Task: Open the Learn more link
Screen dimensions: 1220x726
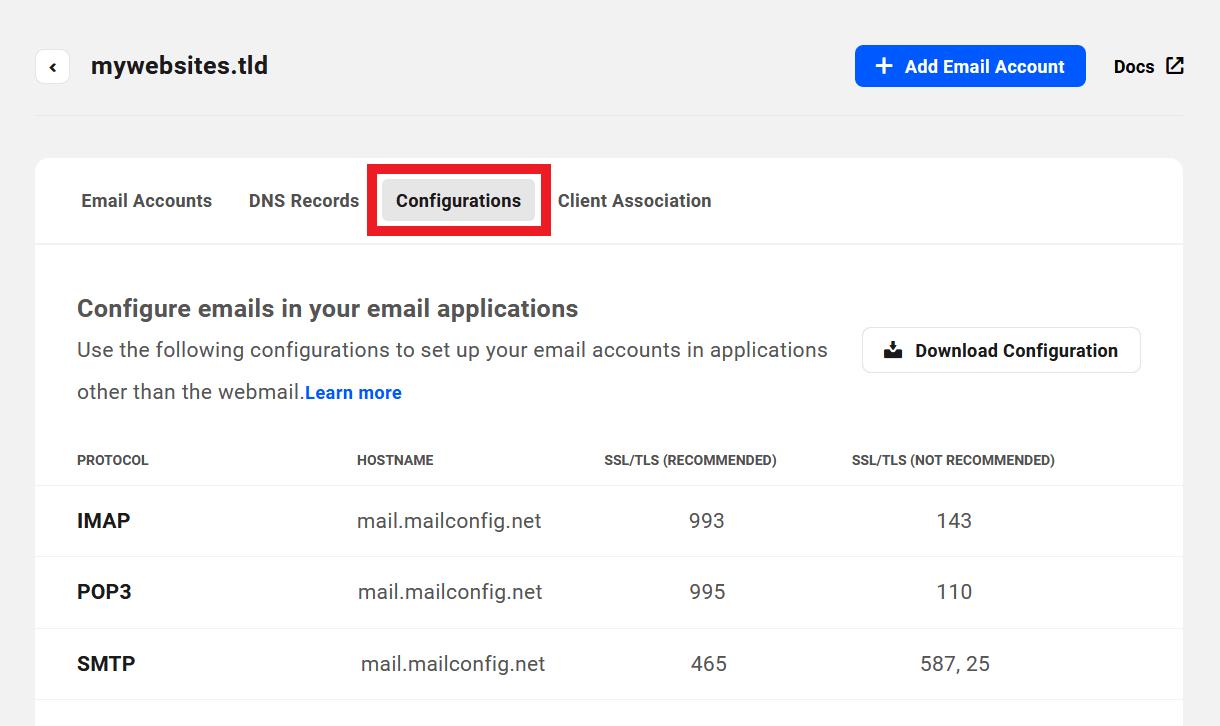Action: coord(353,392)
